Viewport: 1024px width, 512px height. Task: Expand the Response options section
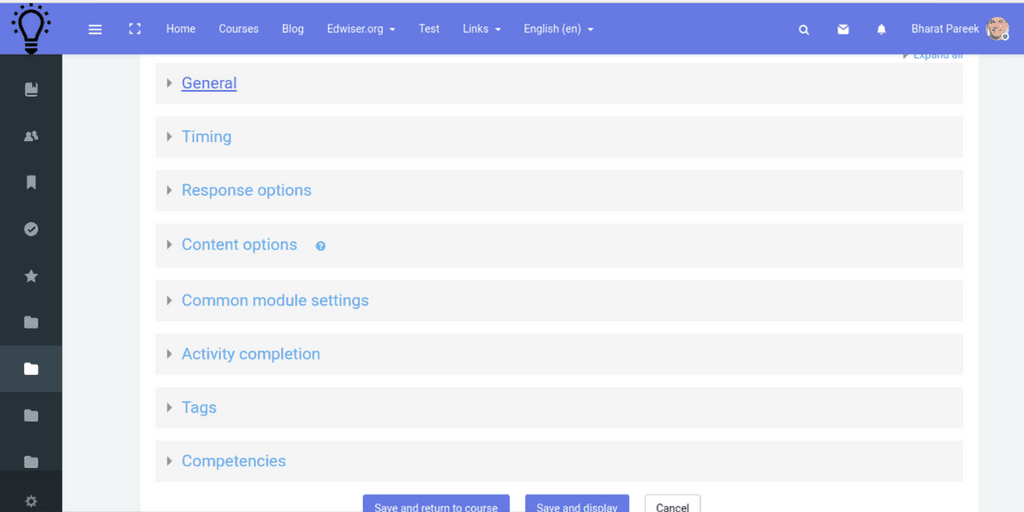246,190
